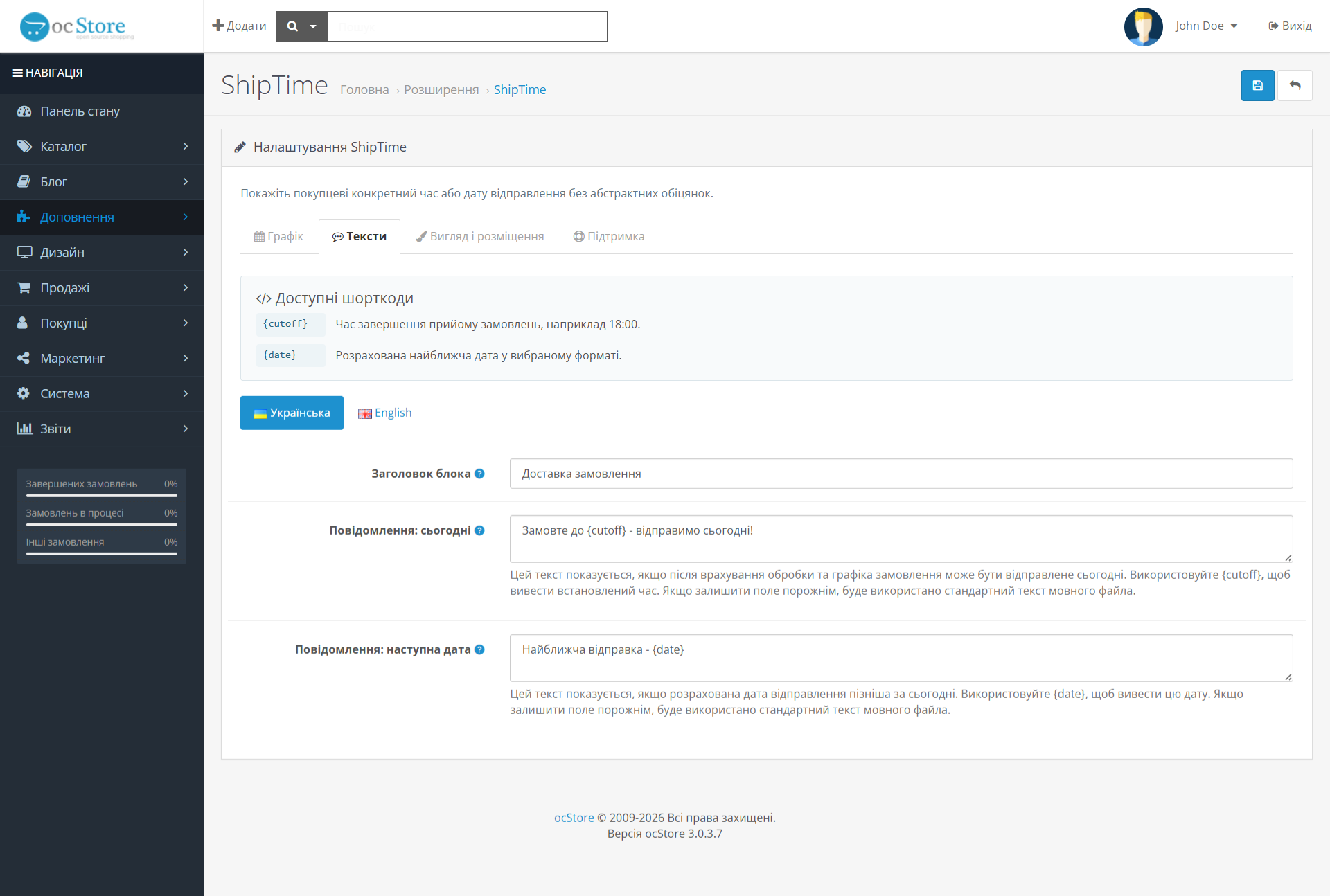
Task: Click help icon next to Повідомлення: наступна дата
Action: [x=479, y=649]
